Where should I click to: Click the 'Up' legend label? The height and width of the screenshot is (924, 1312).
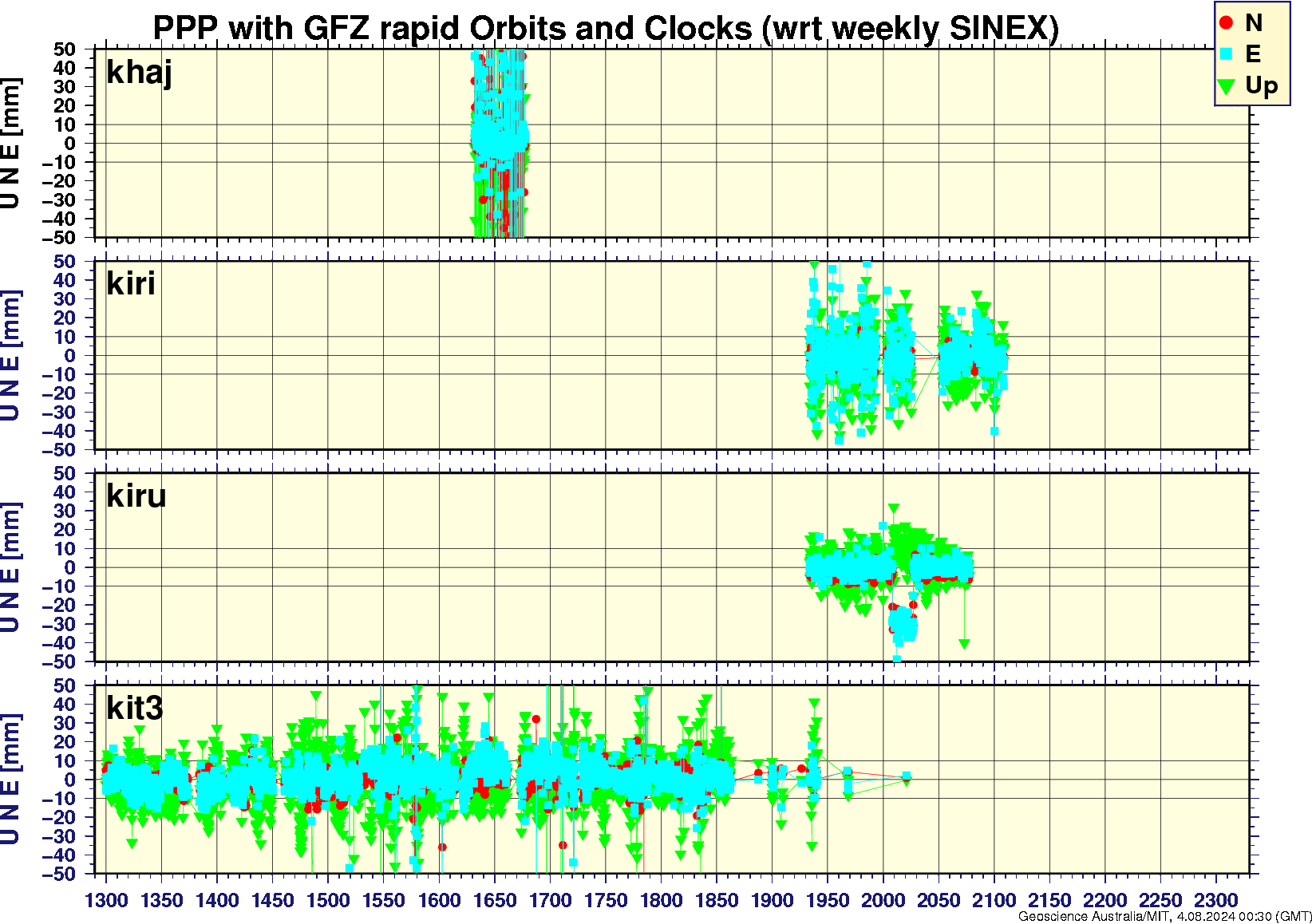click(1261, 85)
